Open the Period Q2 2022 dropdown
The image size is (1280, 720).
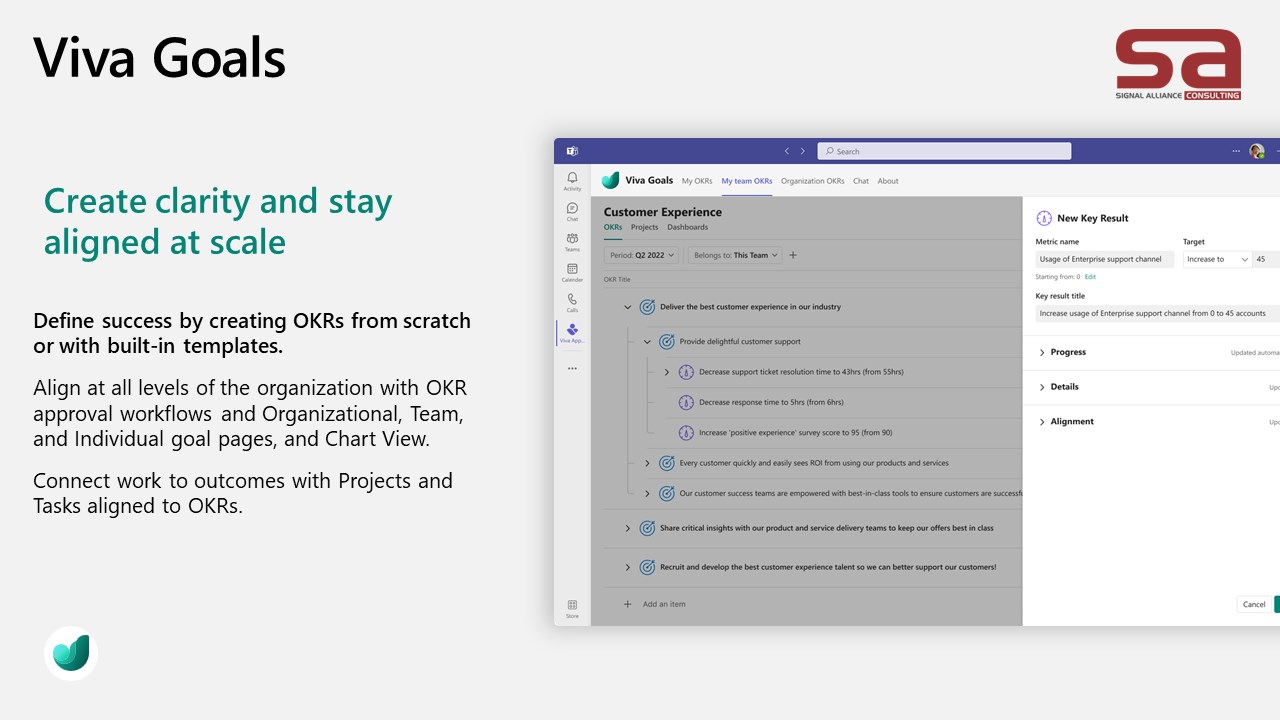tap(642, 255)
